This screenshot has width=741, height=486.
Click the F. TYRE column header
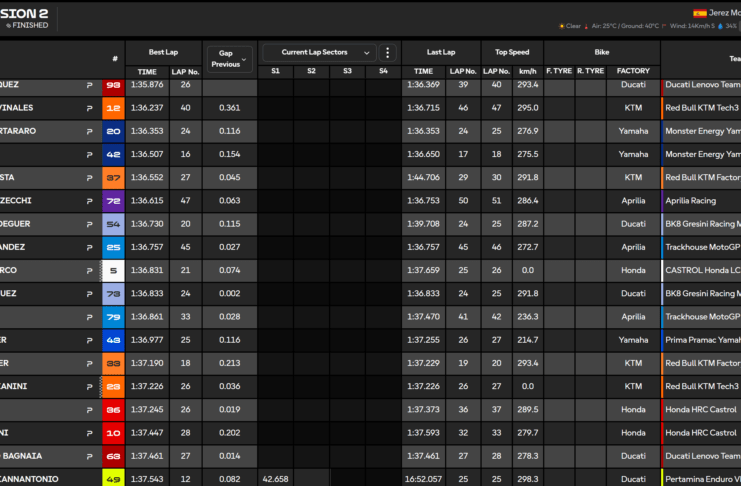[x=558, y=72]
